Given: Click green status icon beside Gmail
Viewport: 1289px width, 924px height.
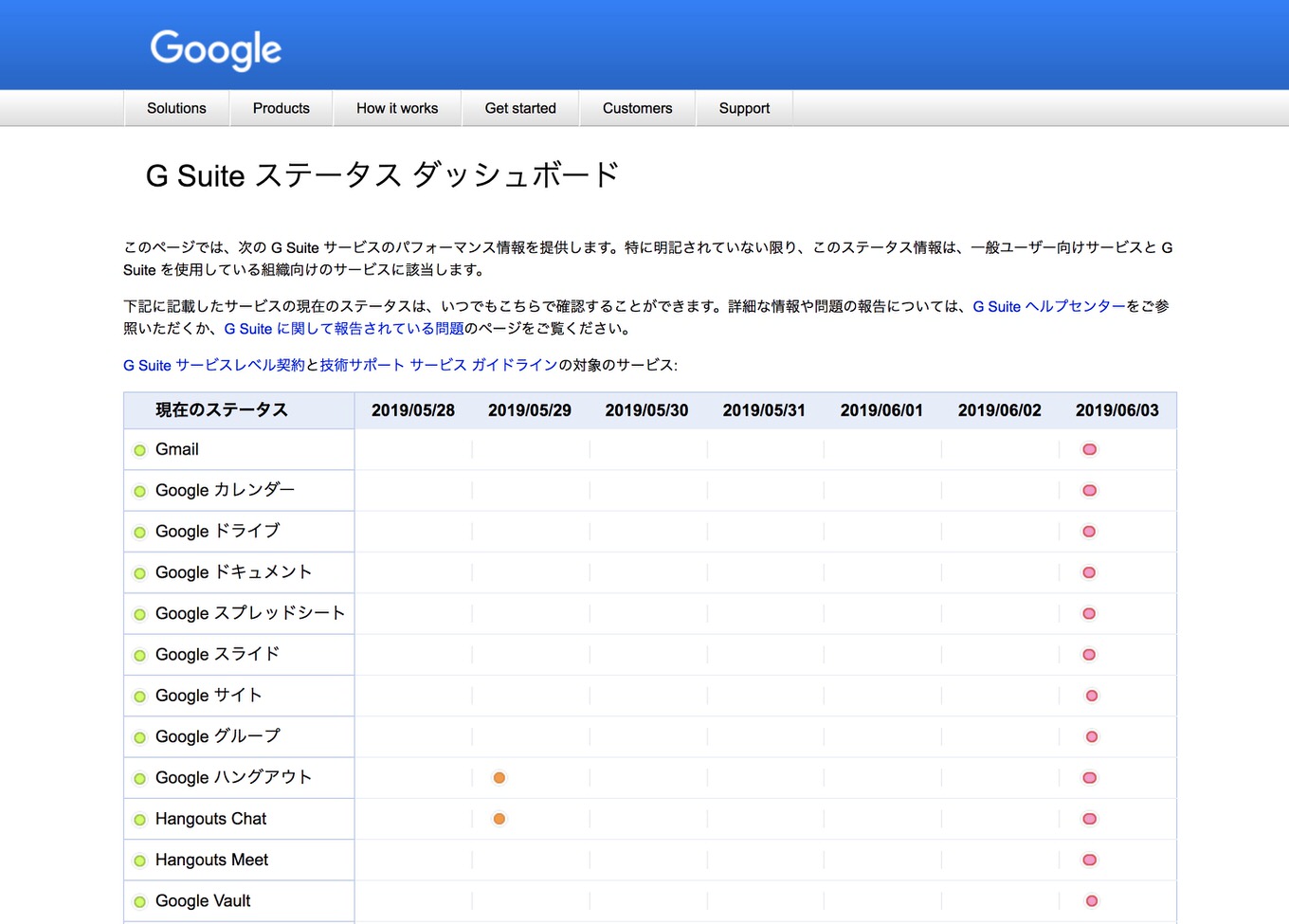Looking at the screenshot, I should click(x=140, y=450).
